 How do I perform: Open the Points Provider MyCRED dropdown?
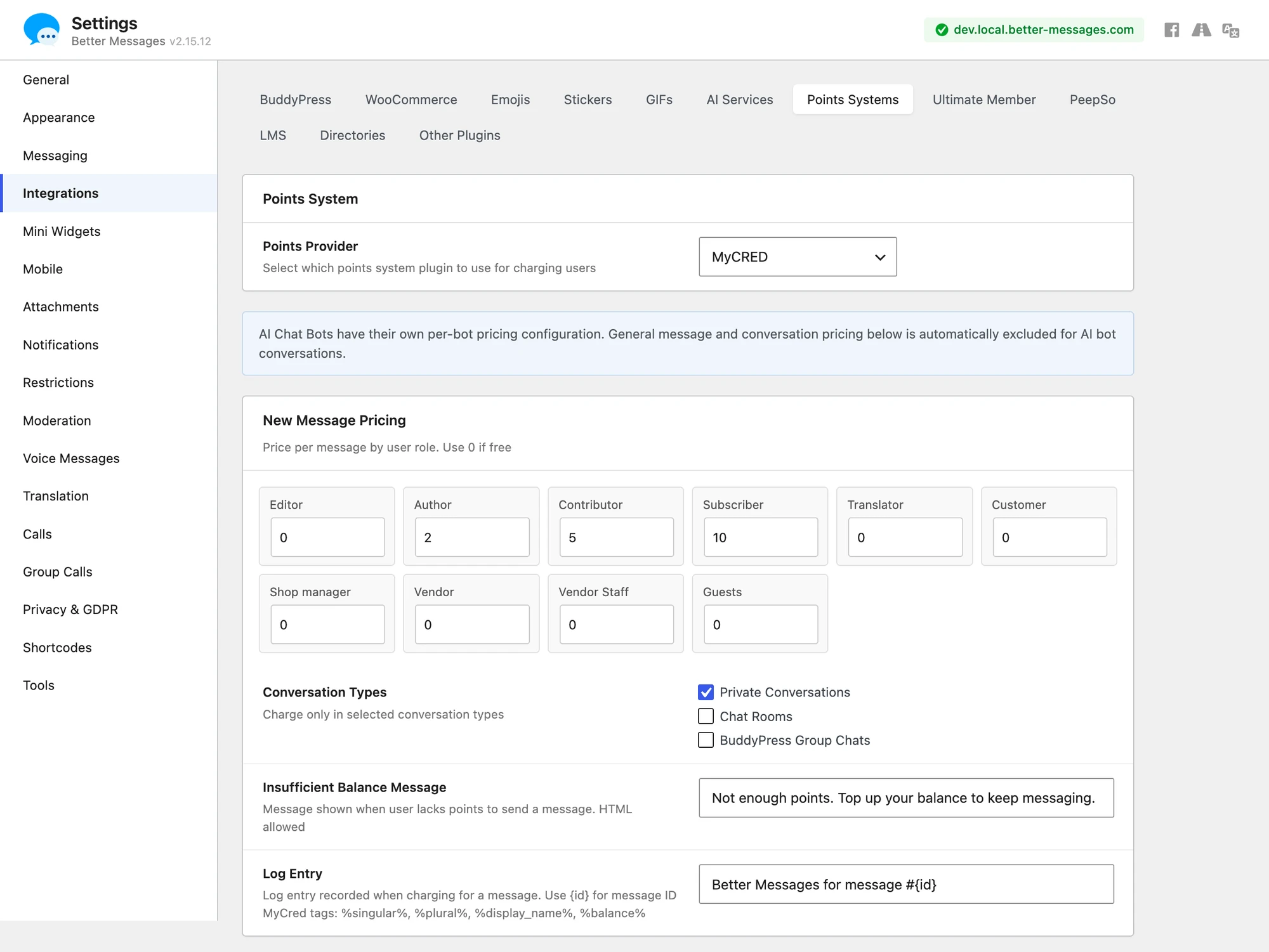point(798,257)
